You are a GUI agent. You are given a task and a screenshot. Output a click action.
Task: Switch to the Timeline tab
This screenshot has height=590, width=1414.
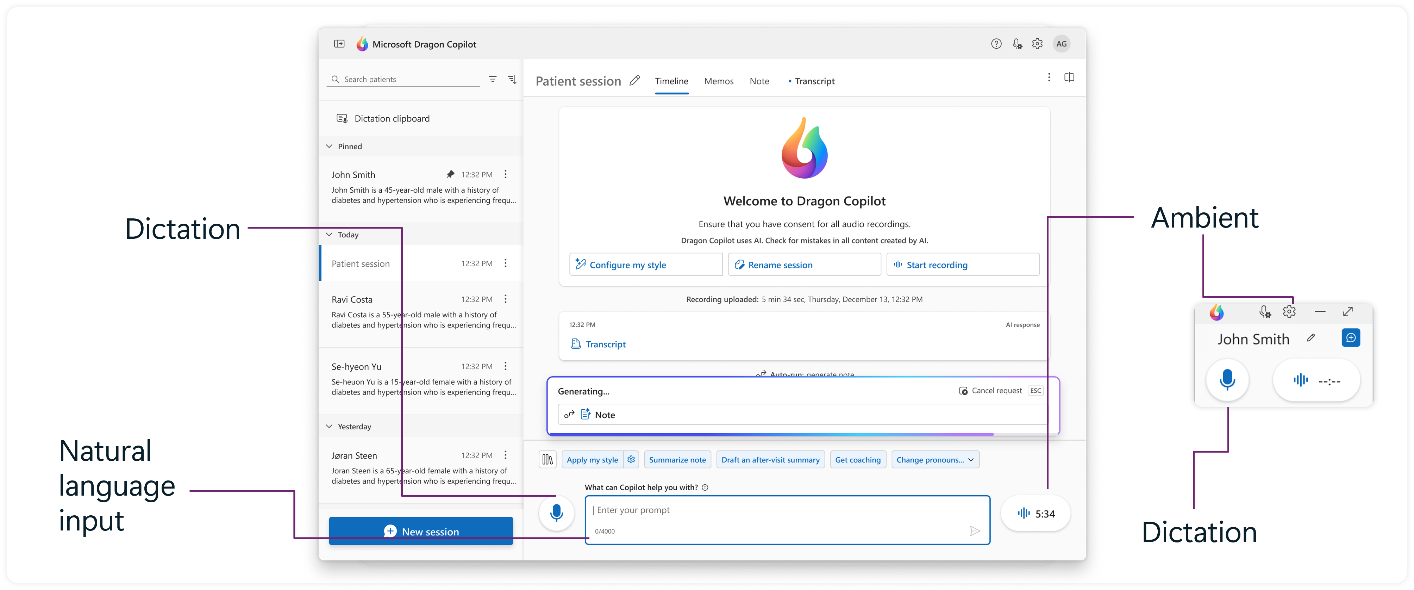(672, 81)
